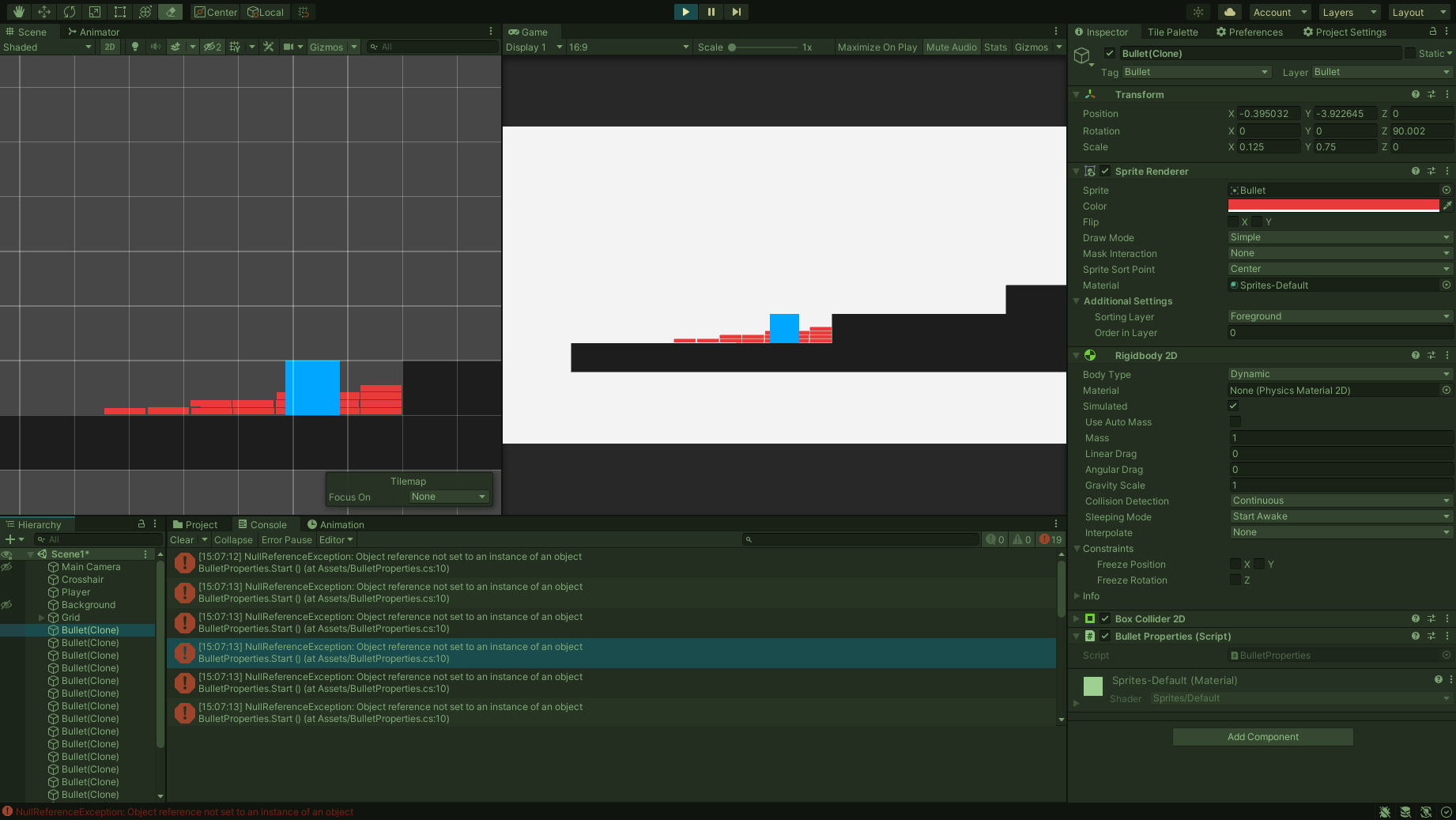Viewport: 1456px width, 820px height.
Task: Select the Rect tool in the toolbar
Action: (119, 11)
